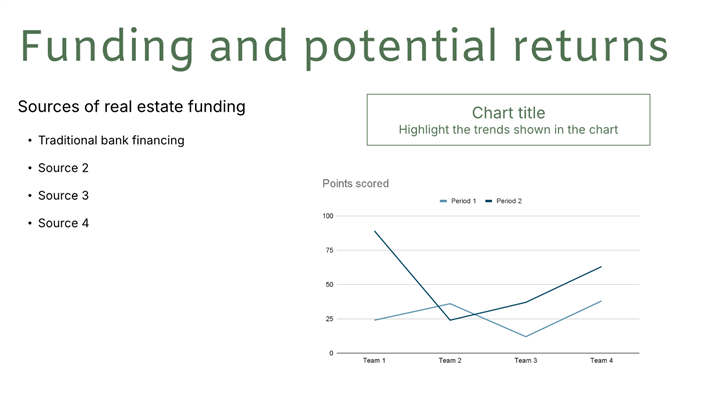Click the "Source 3" bullet text
Image resolution: width=721 pixels, height=405 pixels.
[63, 195]
